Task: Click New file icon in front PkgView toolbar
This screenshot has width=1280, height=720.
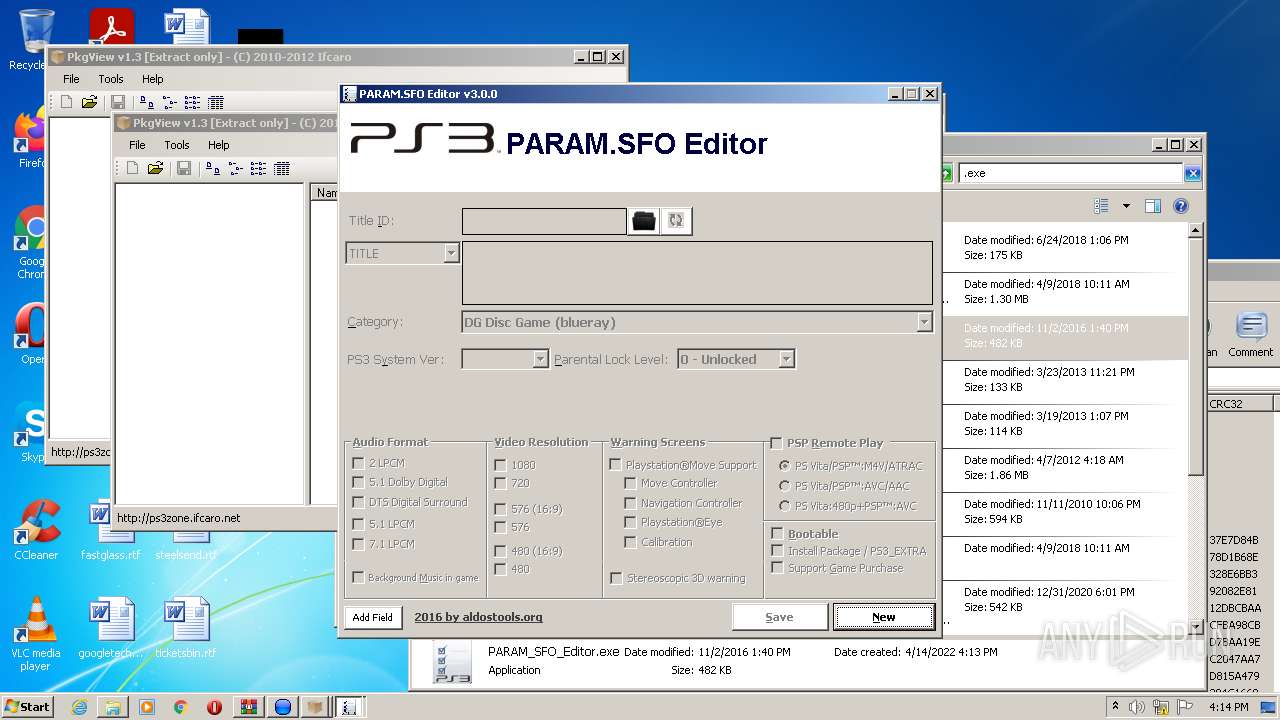Action: (132, 168)
